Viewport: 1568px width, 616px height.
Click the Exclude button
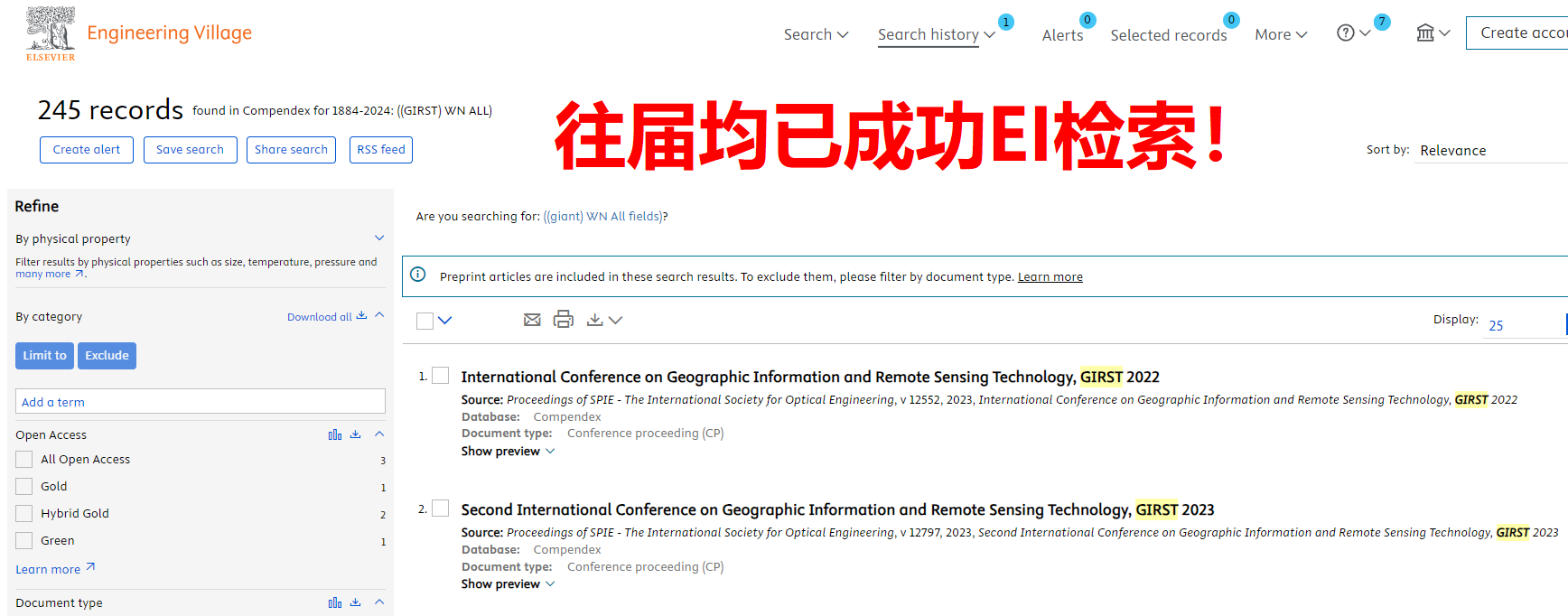107,356
